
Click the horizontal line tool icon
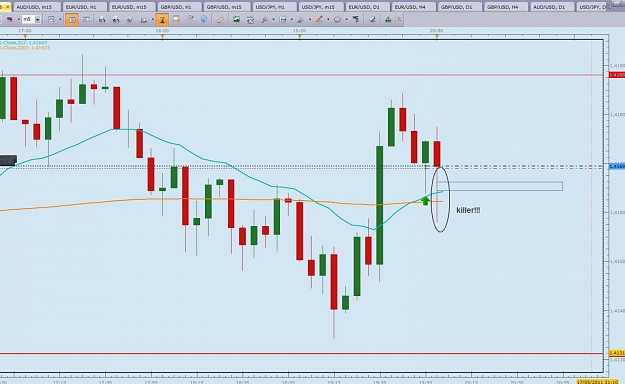[x=283, y=19]
